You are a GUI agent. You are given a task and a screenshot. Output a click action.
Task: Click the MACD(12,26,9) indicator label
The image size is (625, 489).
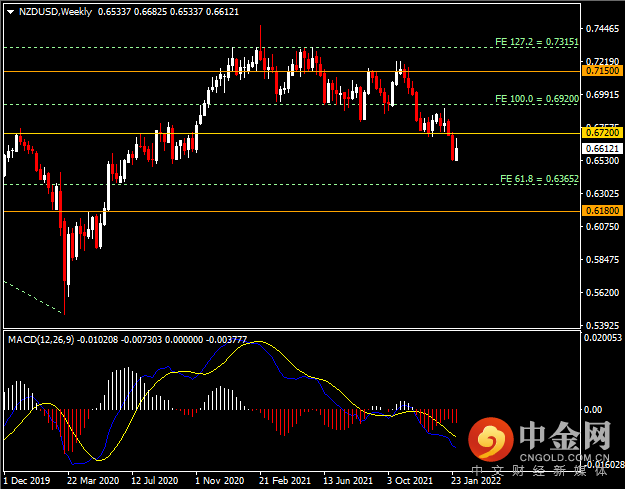click(41, 340)
